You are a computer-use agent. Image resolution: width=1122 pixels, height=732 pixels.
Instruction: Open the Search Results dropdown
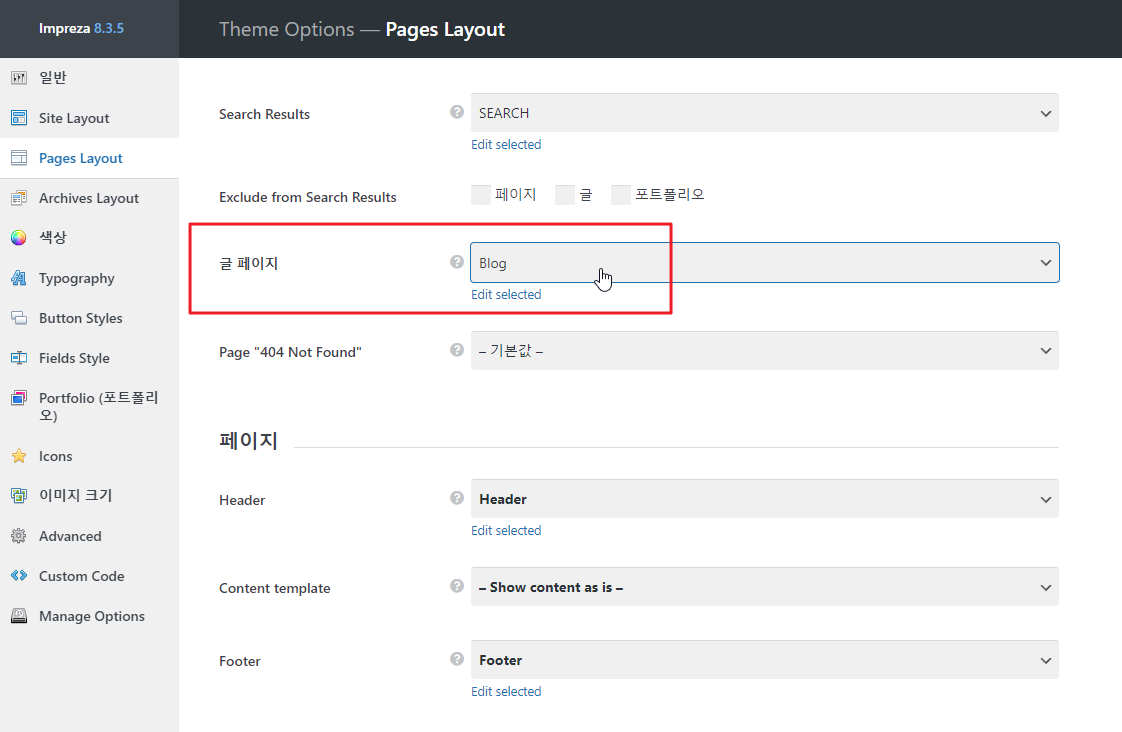pos(764,113)
